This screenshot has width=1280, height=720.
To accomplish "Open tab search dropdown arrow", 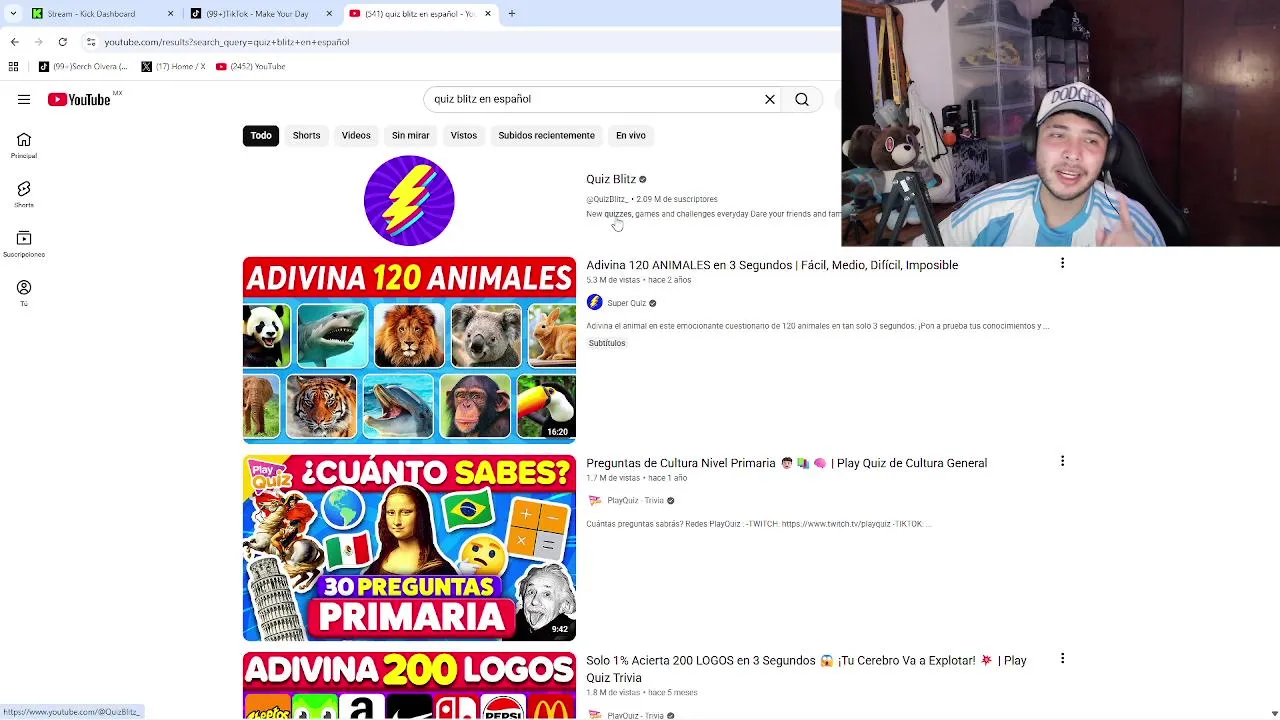I will [x=13, y=14].
